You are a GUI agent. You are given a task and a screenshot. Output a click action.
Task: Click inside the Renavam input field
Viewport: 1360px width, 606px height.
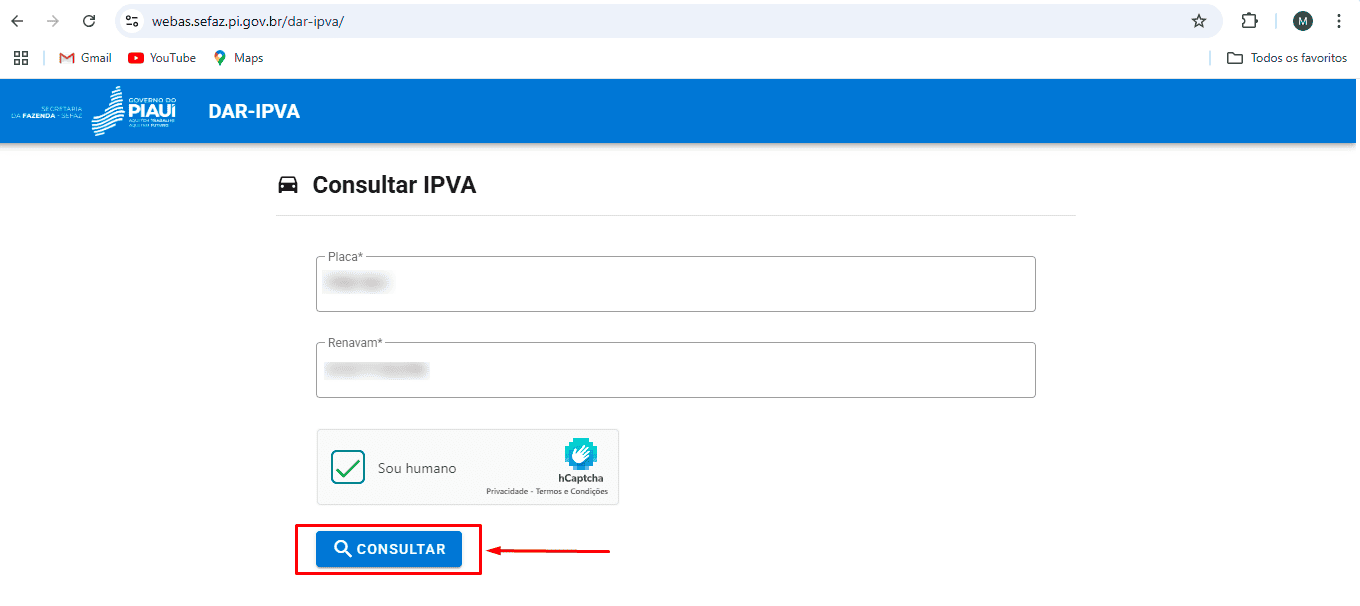[675, 370]
